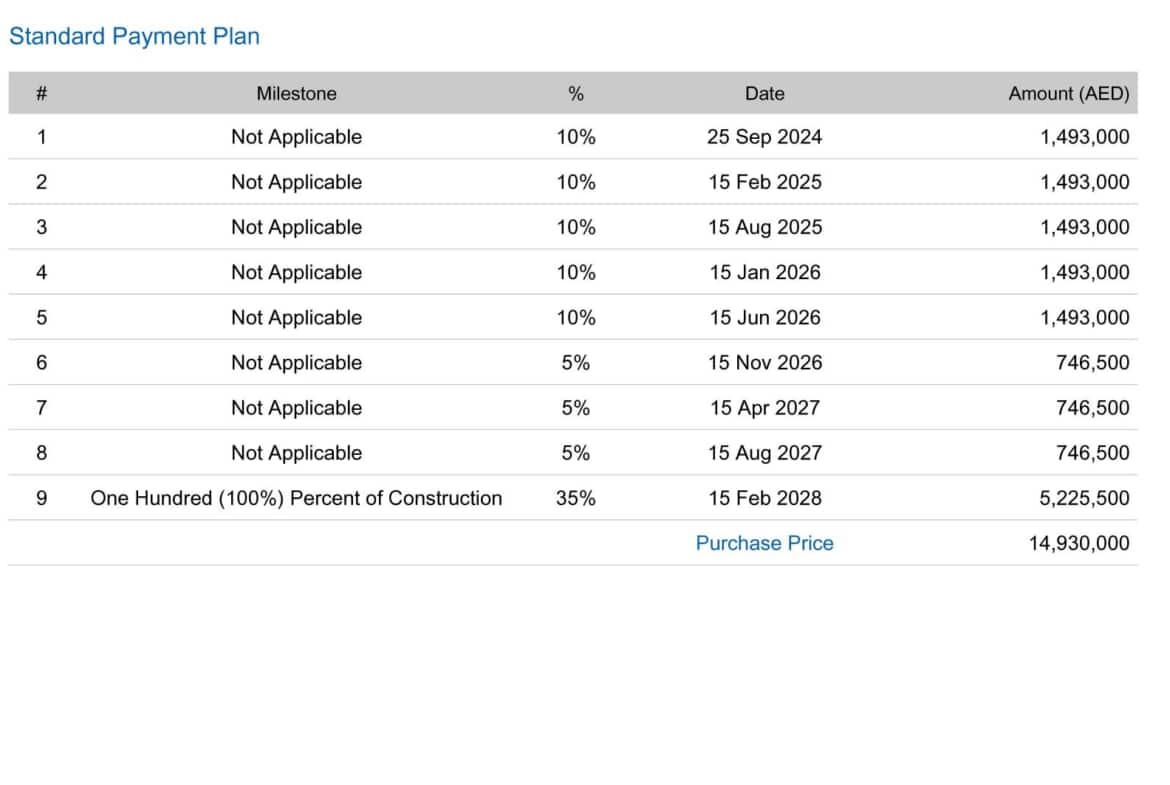Viewport: 1170px width, 785px height.
Task: Select the 15 Aug 2025 date cell
Action: (x=764, y=227)
